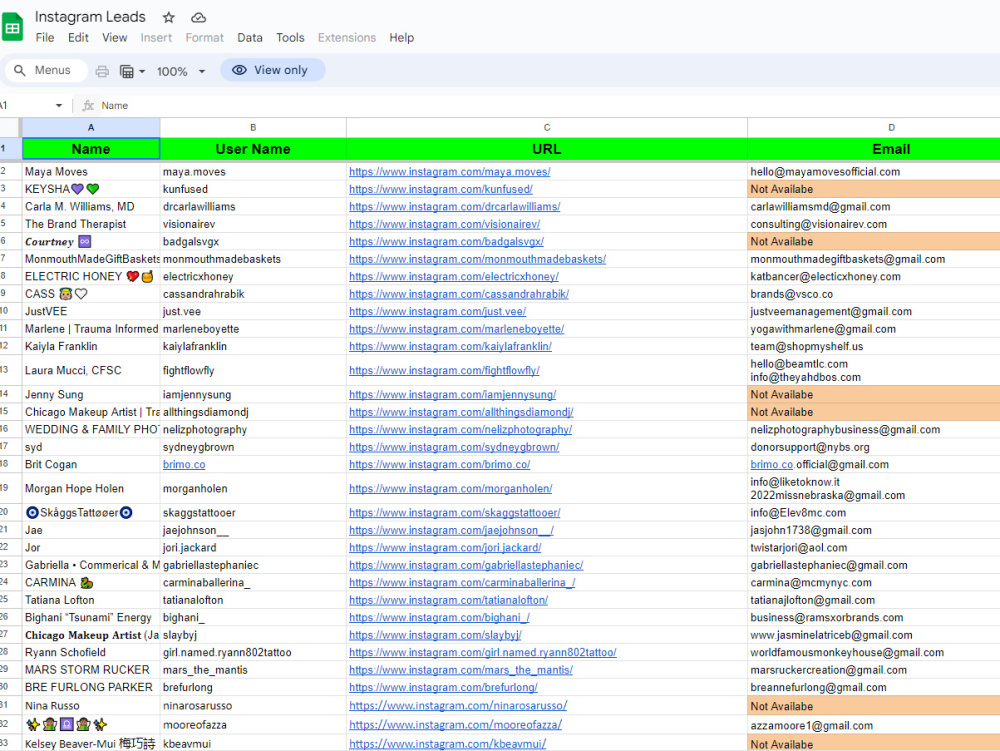Open the filter views dropdown arrow
The height and width of the screenshot is (751, 1000).
point(142,71)
